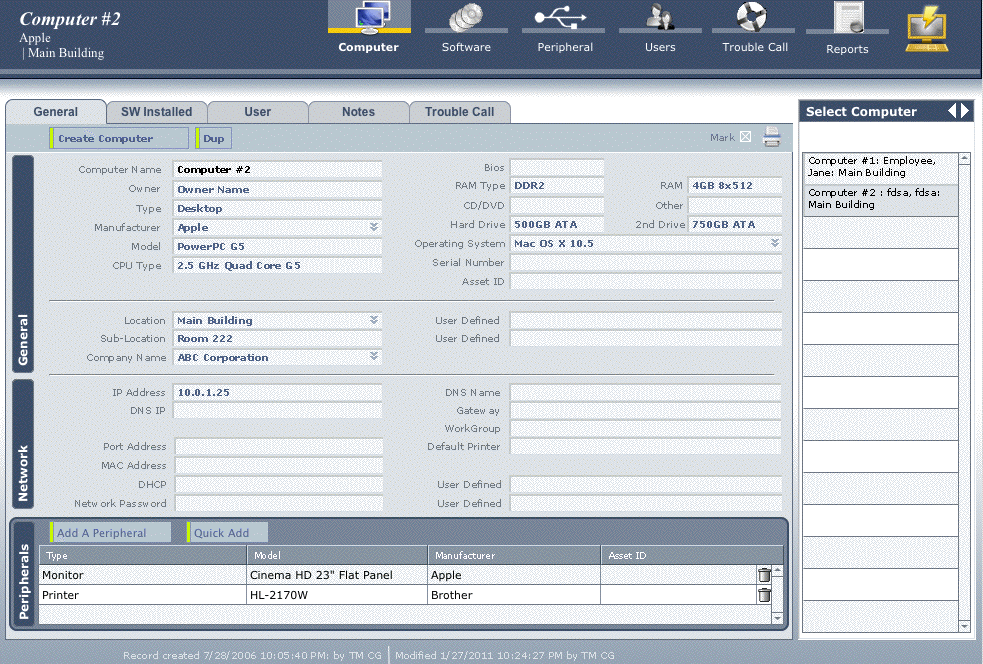Open the Operating System dropdown
983x664 pixels.
click(773, 243)
